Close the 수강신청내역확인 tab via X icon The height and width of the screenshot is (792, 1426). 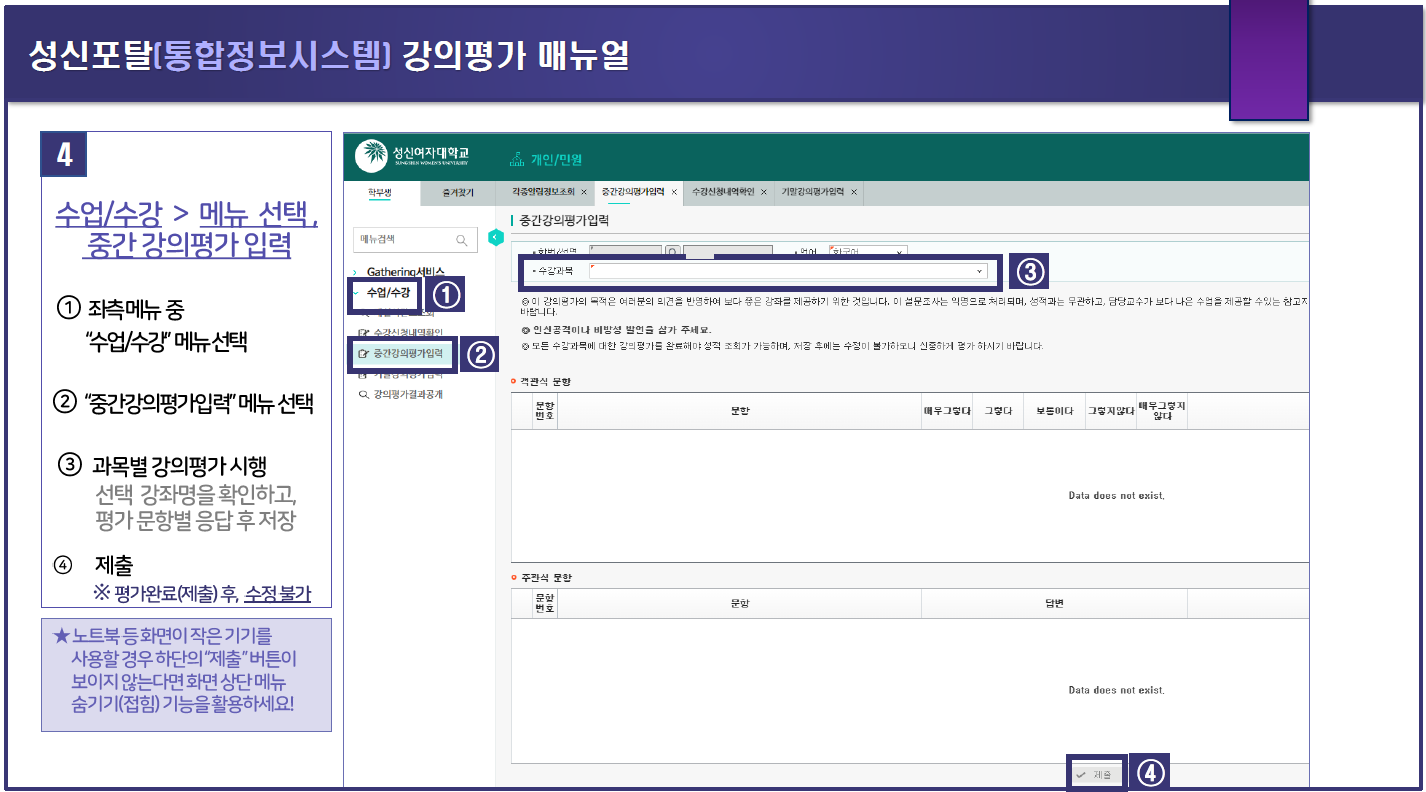pyautogui.click(x=763, y=191)
